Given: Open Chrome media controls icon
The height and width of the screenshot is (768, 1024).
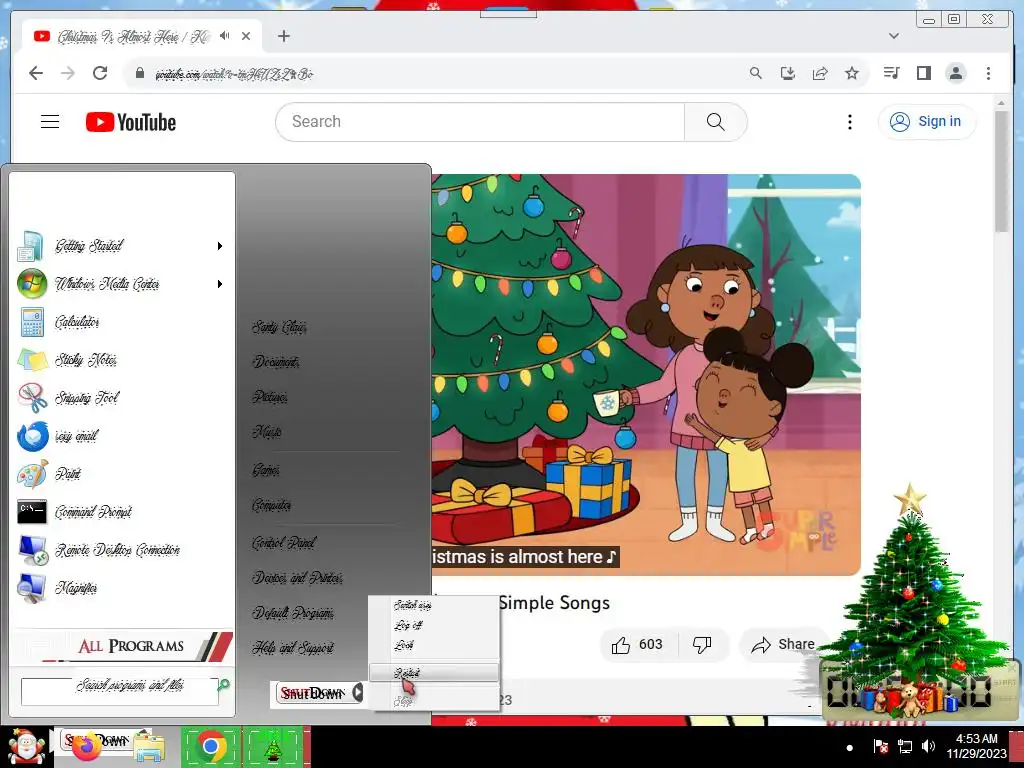Looking at the screenshot, I should point(891,73).
